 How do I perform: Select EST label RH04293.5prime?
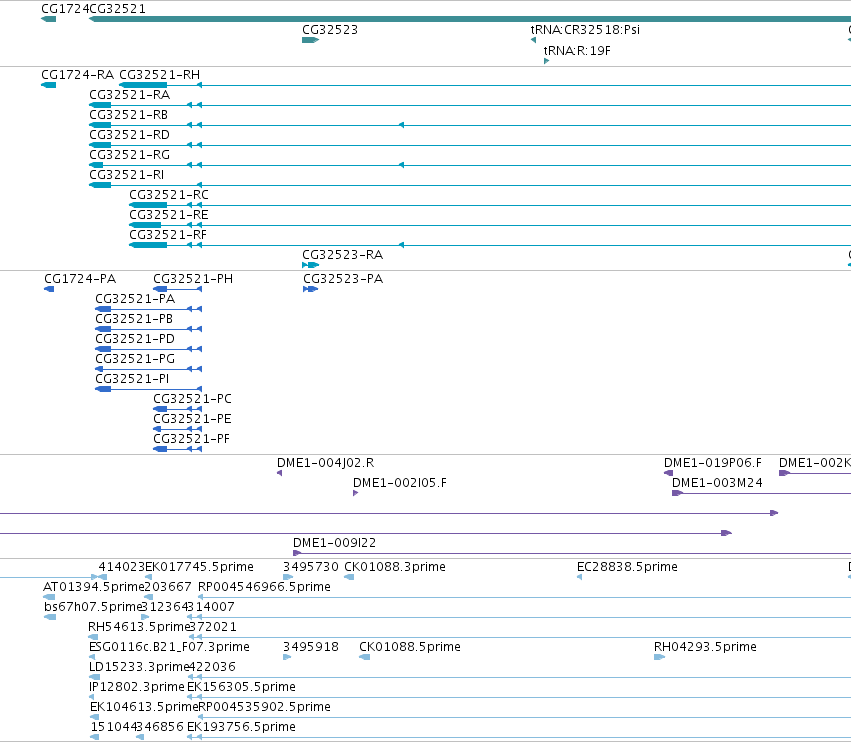point(705,648)
